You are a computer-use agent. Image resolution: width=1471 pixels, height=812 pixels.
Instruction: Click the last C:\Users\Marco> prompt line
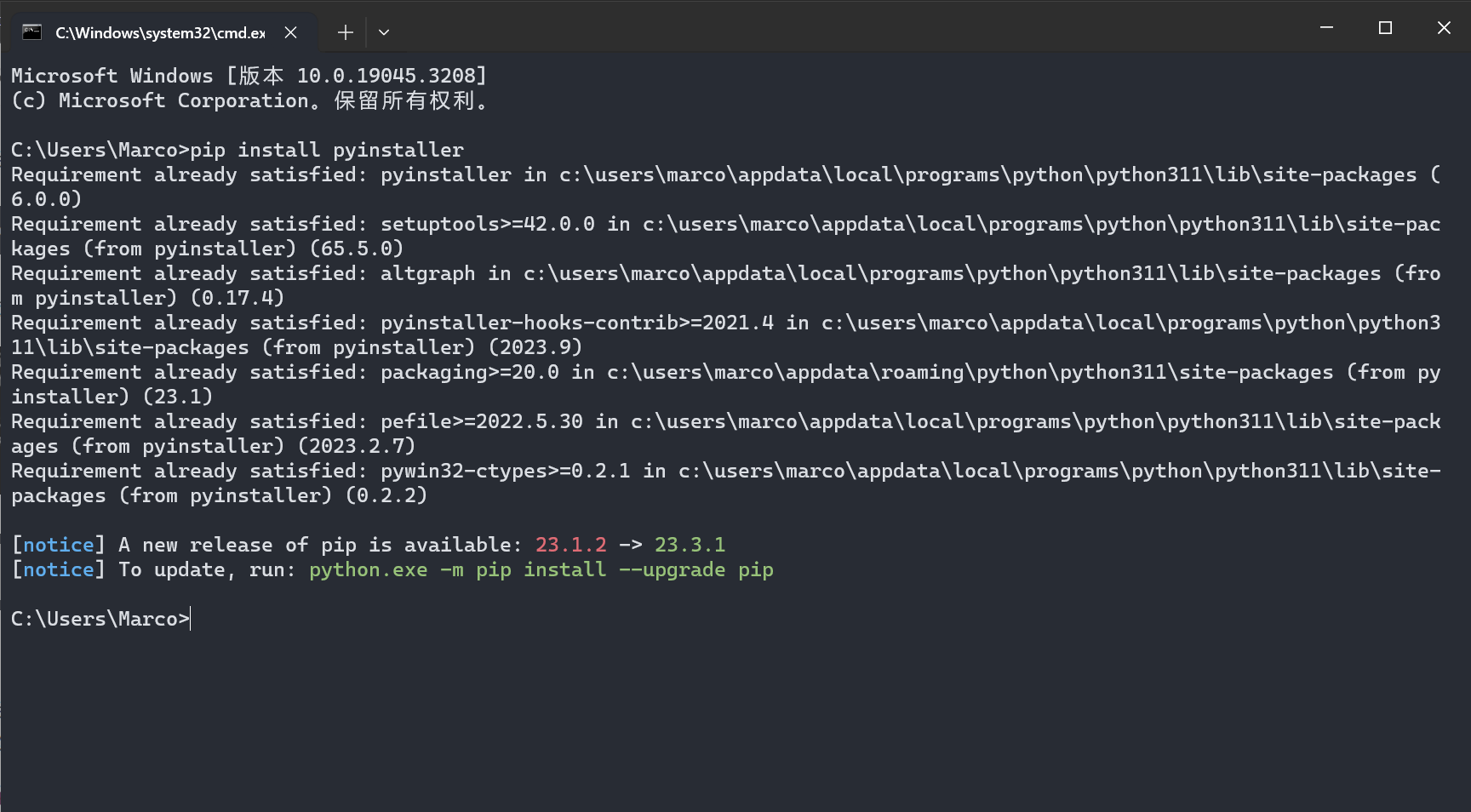pyautogui.click(x=100, y=619)
